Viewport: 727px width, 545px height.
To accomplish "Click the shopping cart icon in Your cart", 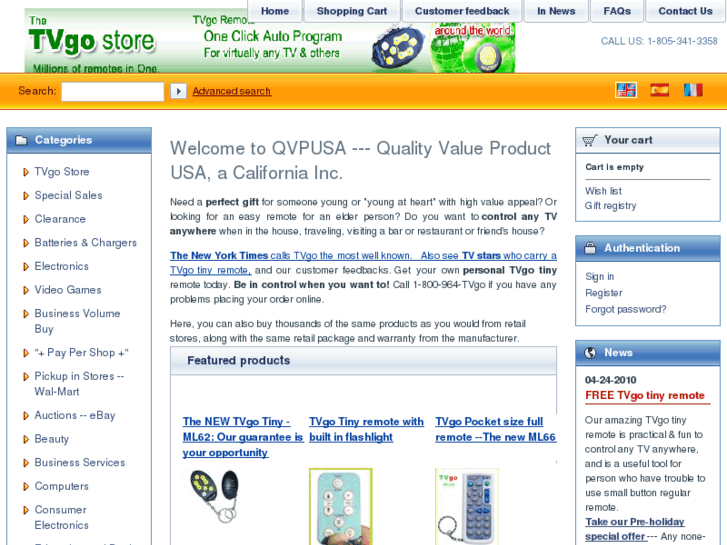I will [x=590, y=140].
